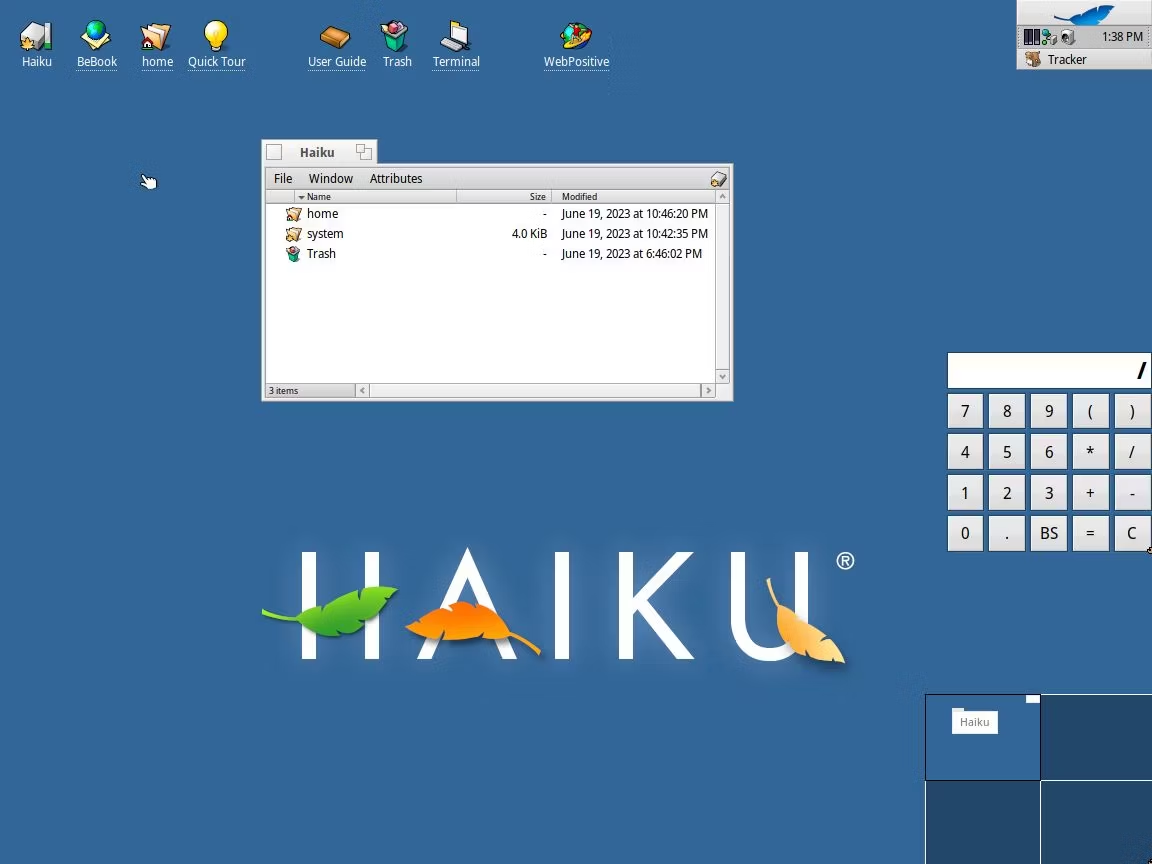Screen dimensions: 1152x864
Task: Click Haiku window thumbnail in Workspaces
Action: click(975, 721)
